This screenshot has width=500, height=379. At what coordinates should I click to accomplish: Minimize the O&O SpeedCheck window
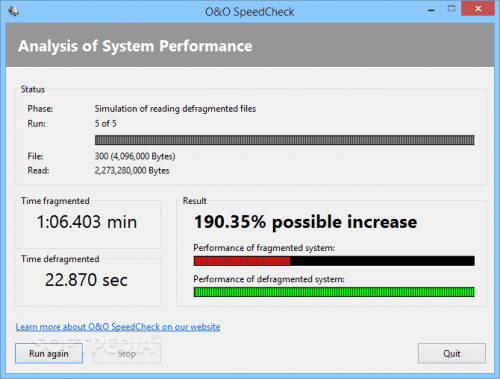click(431, 10)
